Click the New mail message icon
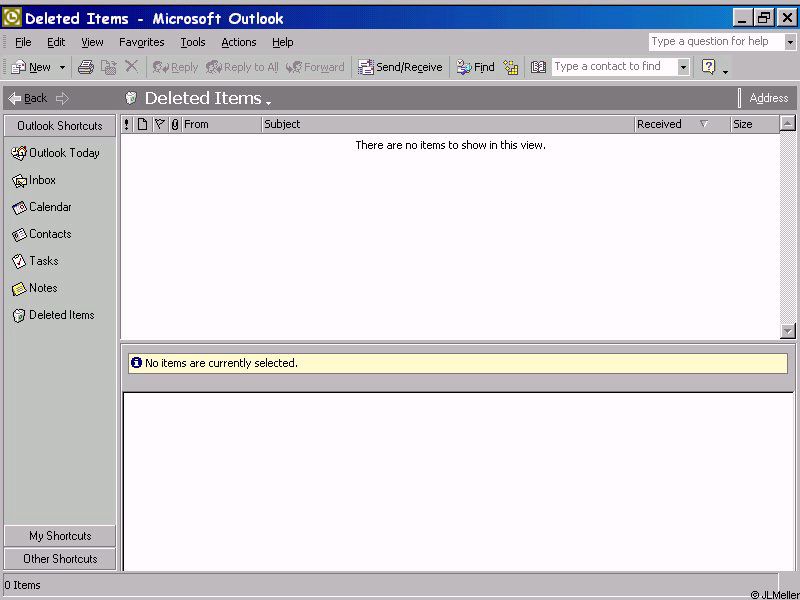Viewport: 800px width, 600px height. click(x=19, y=67)
